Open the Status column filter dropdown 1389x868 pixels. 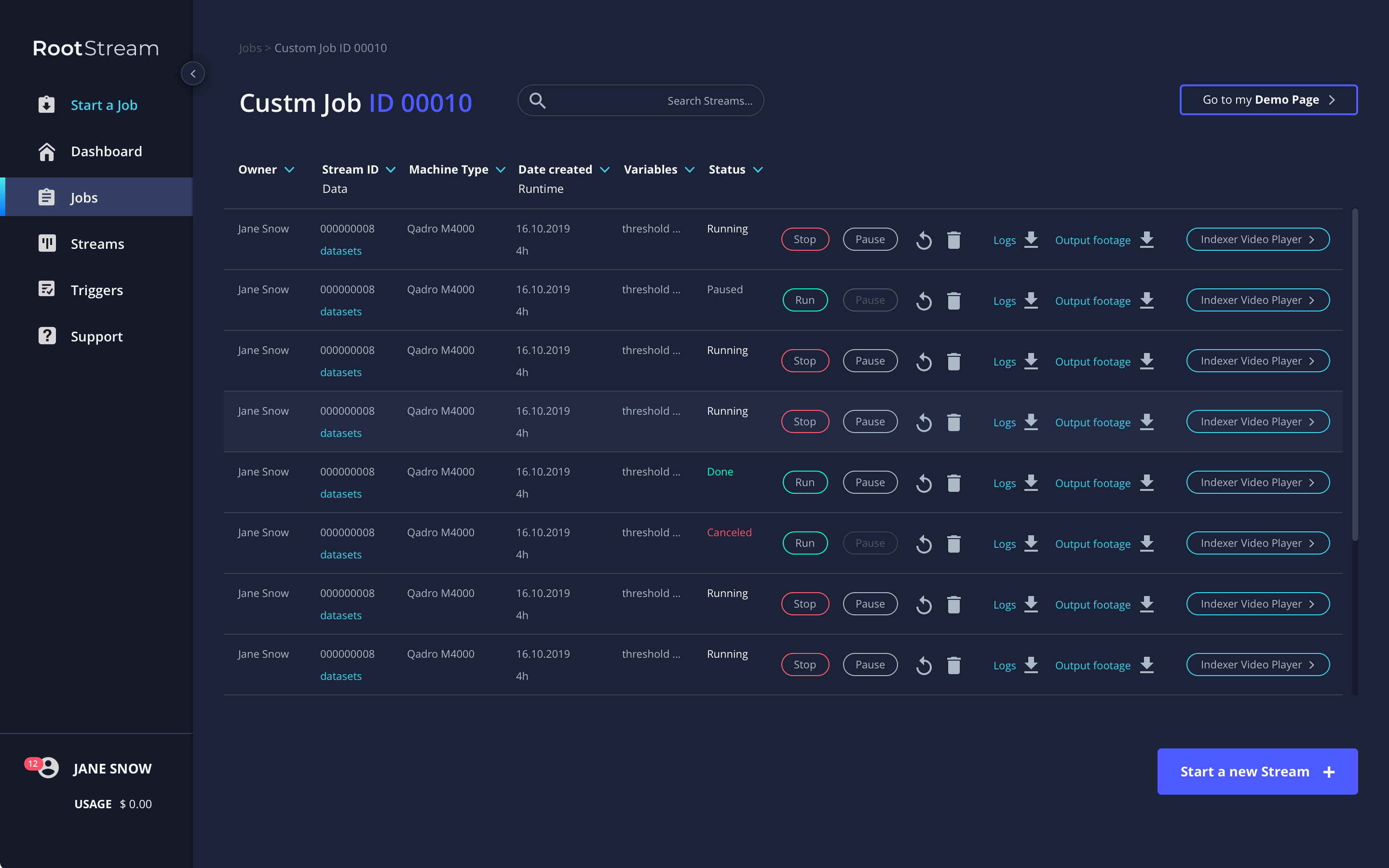[758, 169]
